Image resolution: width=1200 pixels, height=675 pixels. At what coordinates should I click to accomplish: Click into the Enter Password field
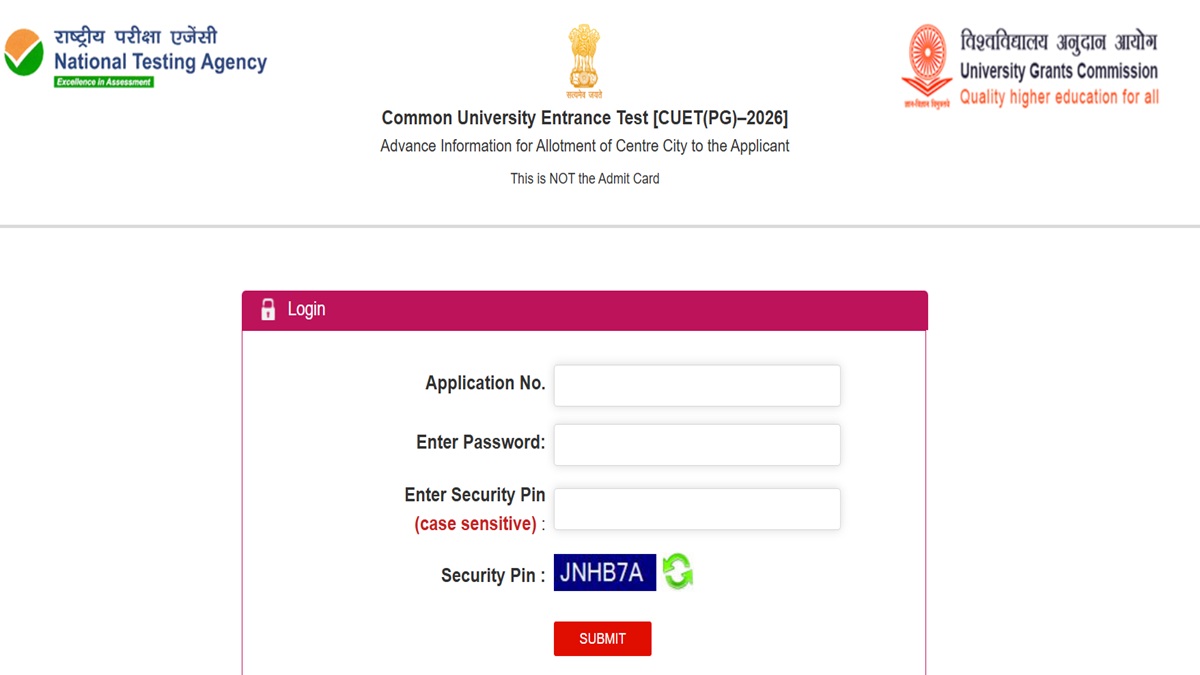click(x=697, y=445)
